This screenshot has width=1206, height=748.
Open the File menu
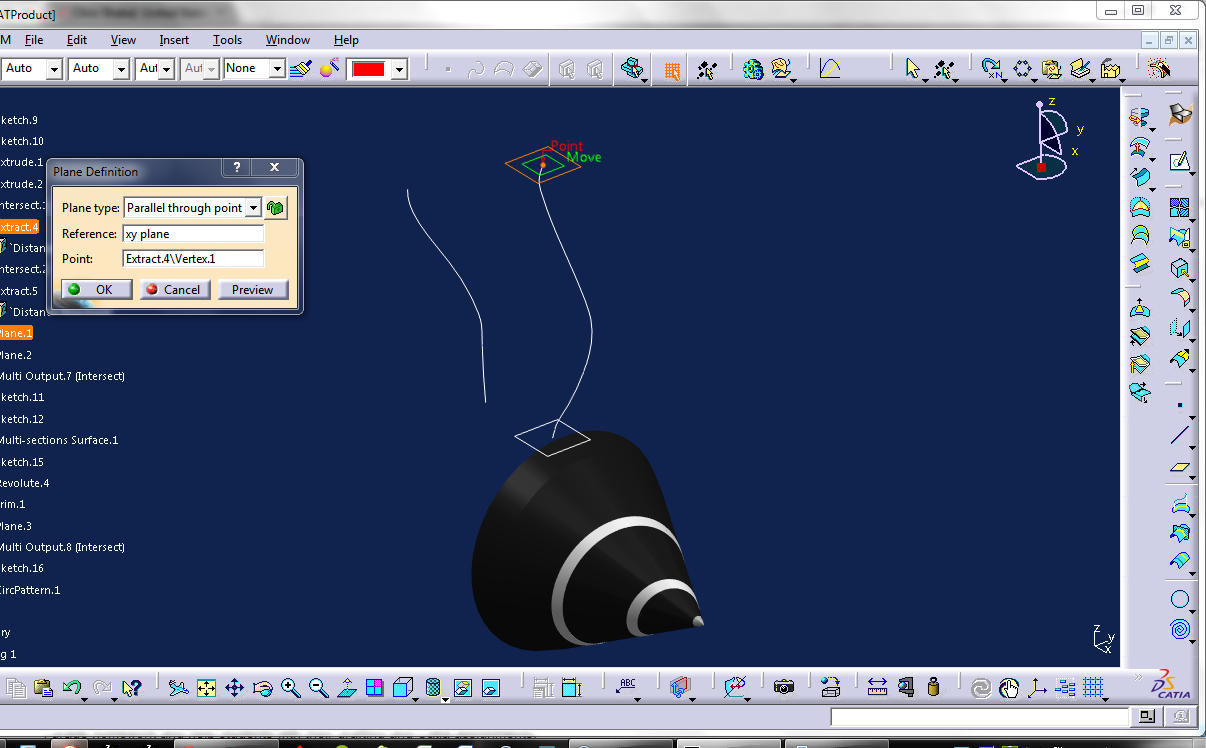click(34, 40)
